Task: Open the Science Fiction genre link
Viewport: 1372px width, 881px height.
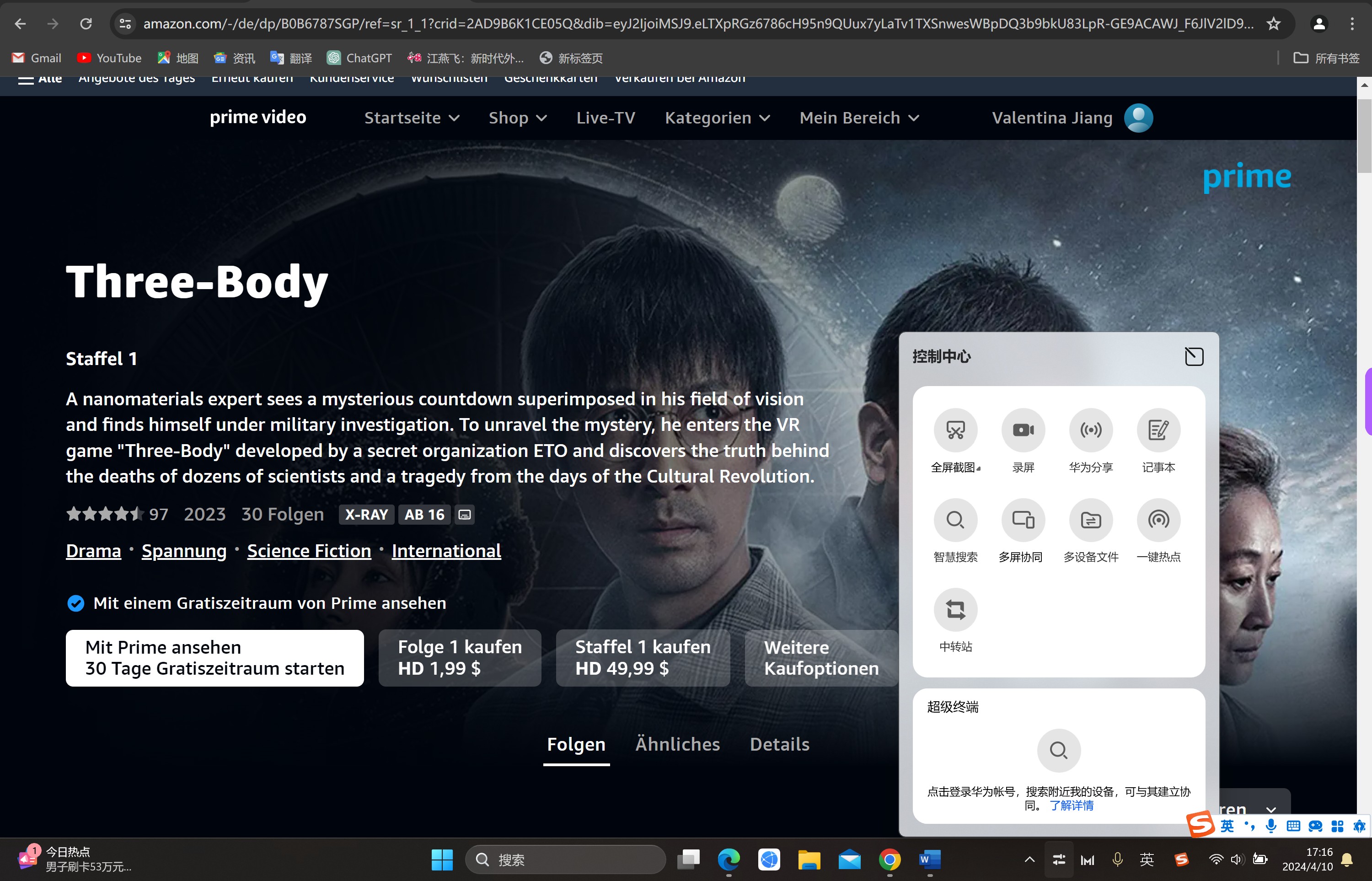Action: click(309, 551)
